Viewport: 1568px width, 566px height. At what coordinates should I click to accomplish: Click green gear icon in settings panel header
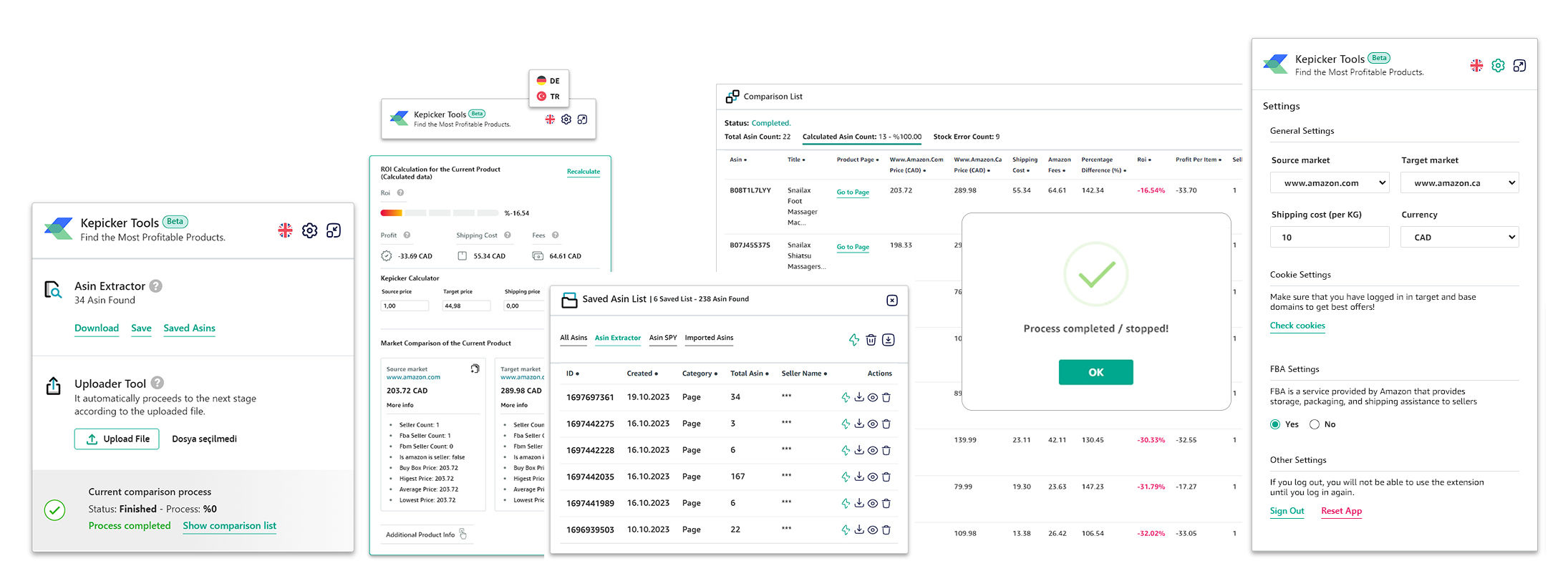click(1498, 65)
